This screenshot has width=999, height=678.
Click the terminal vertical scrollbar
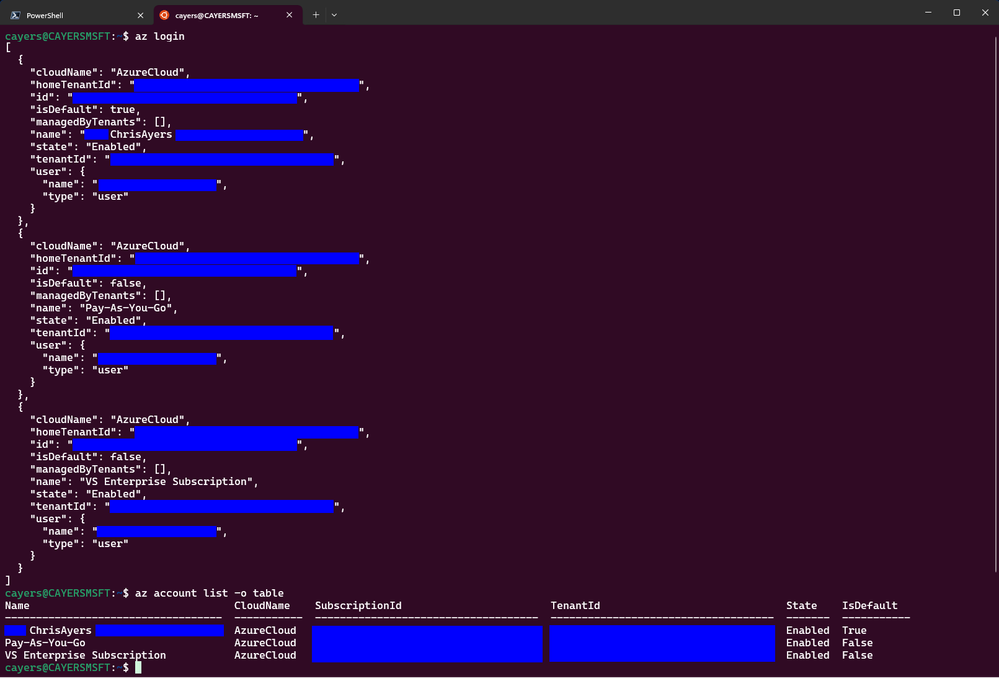tap(996, 304)
